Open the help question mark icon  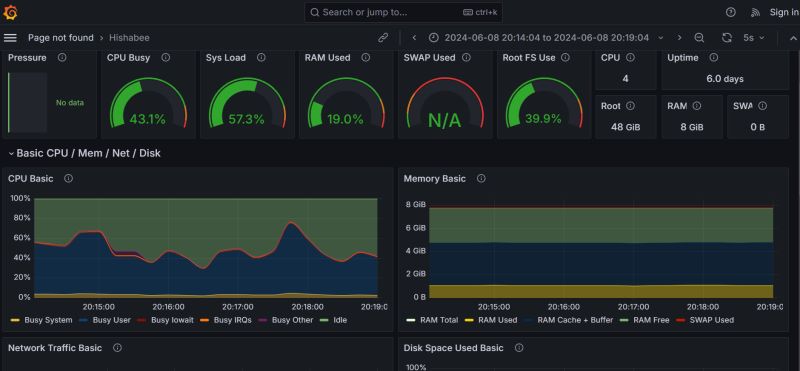click(x=731, y=13)
